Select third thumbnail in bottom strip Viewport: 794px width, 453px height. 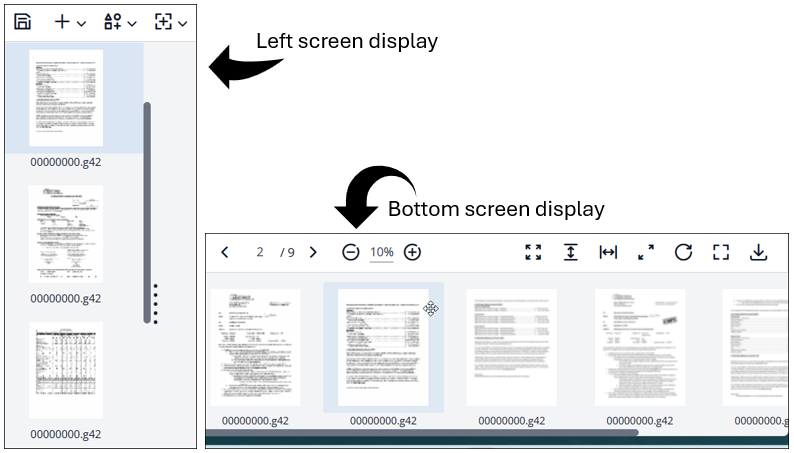[x=511, y=347]
